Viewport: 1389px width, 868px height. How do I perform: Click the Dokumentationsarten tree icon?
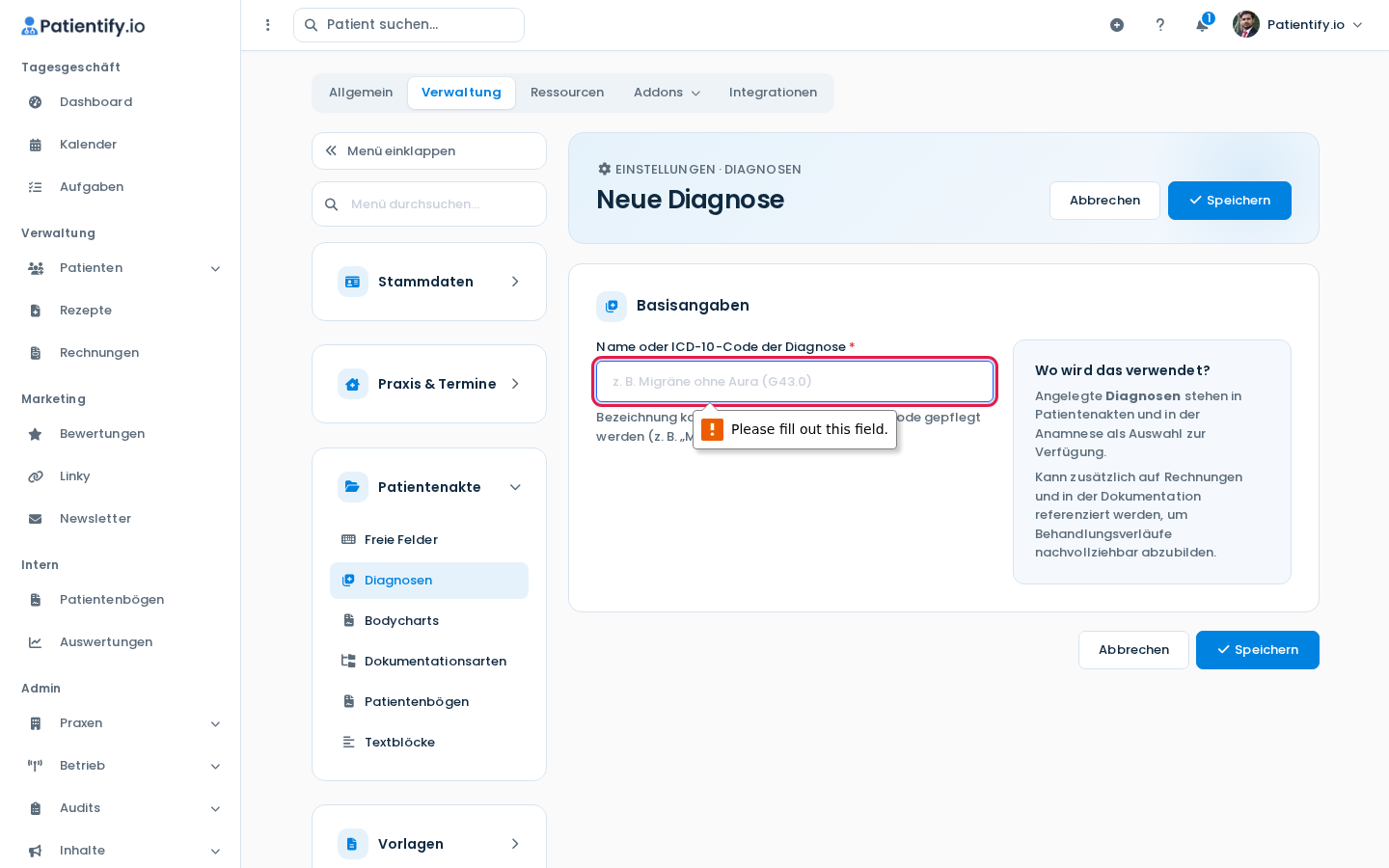click(x=349, y=662)
